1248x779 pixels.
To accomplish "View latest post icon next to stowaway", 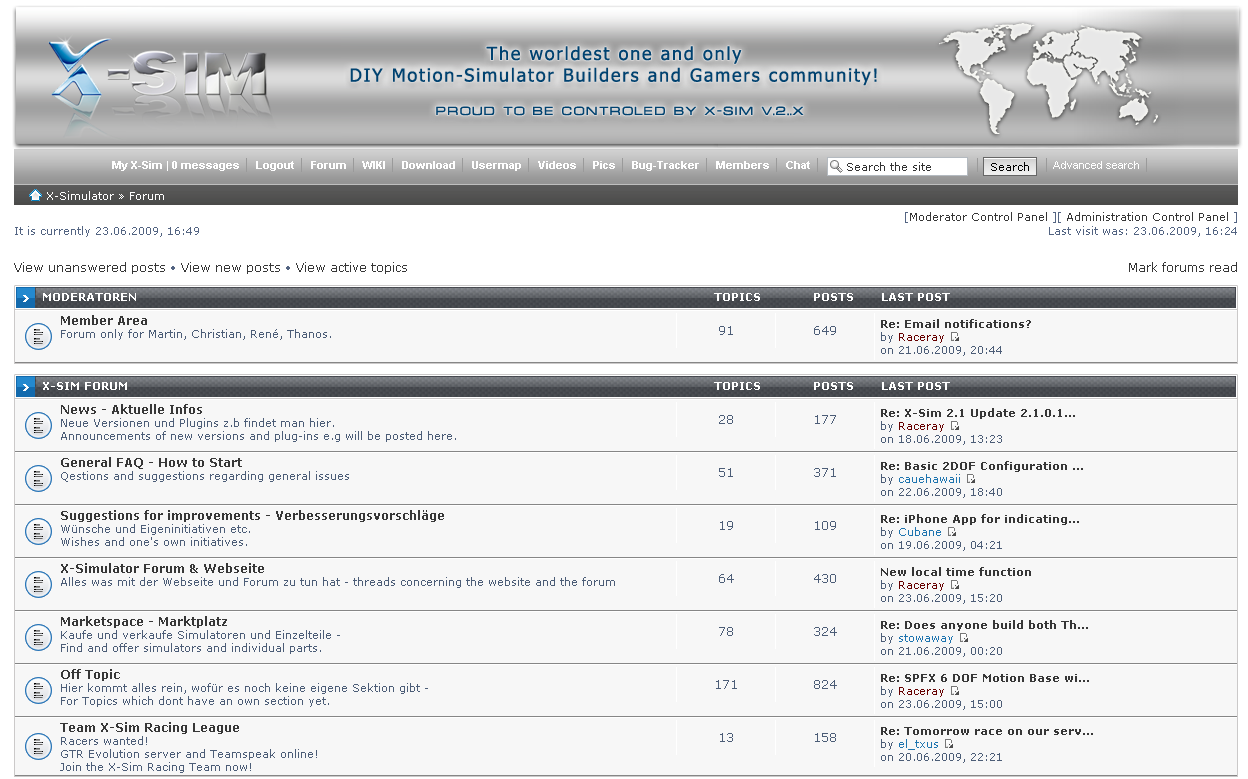I will click(x=964, y=638).
